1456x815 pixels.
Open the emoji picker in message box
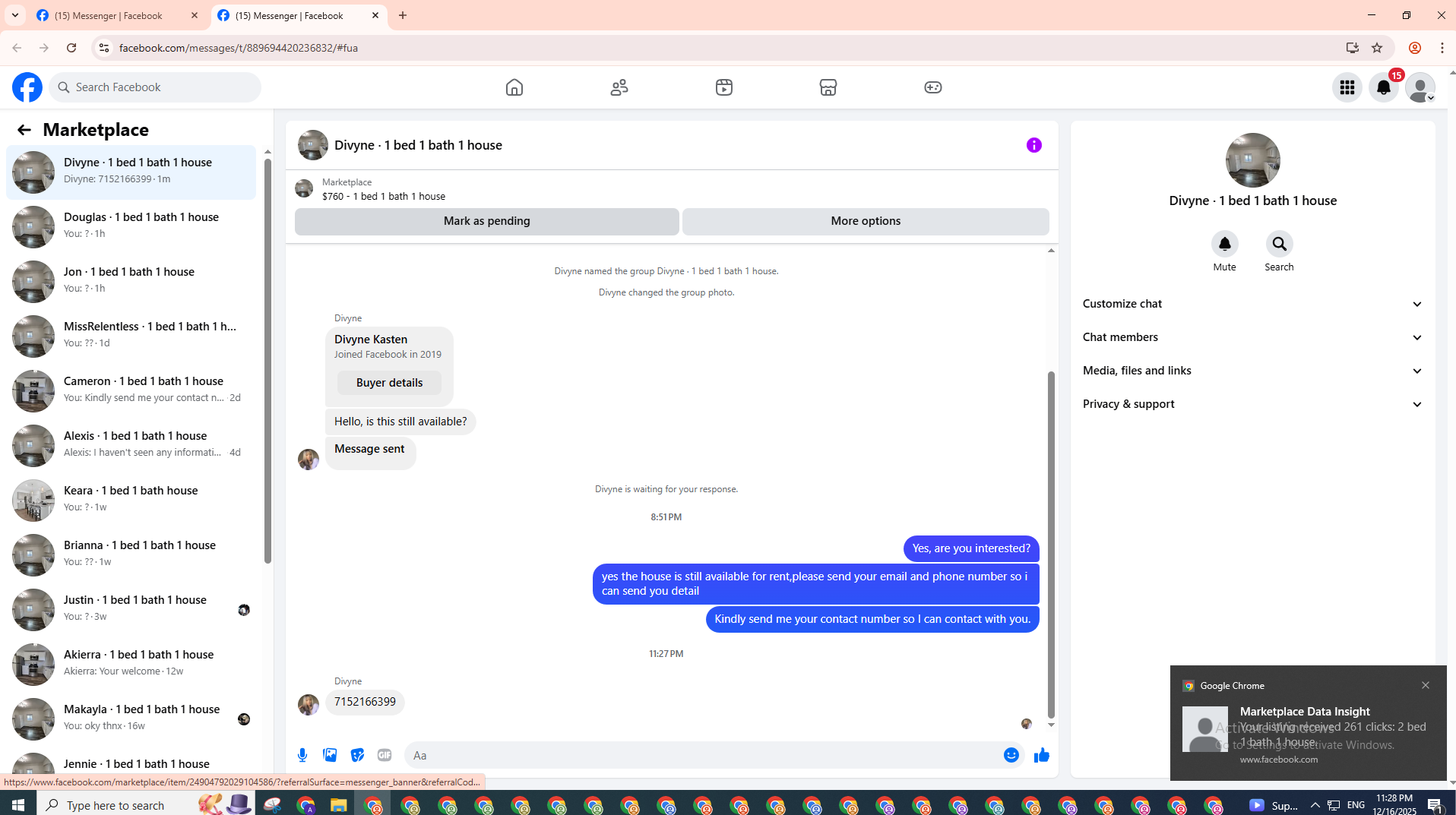1011,755
